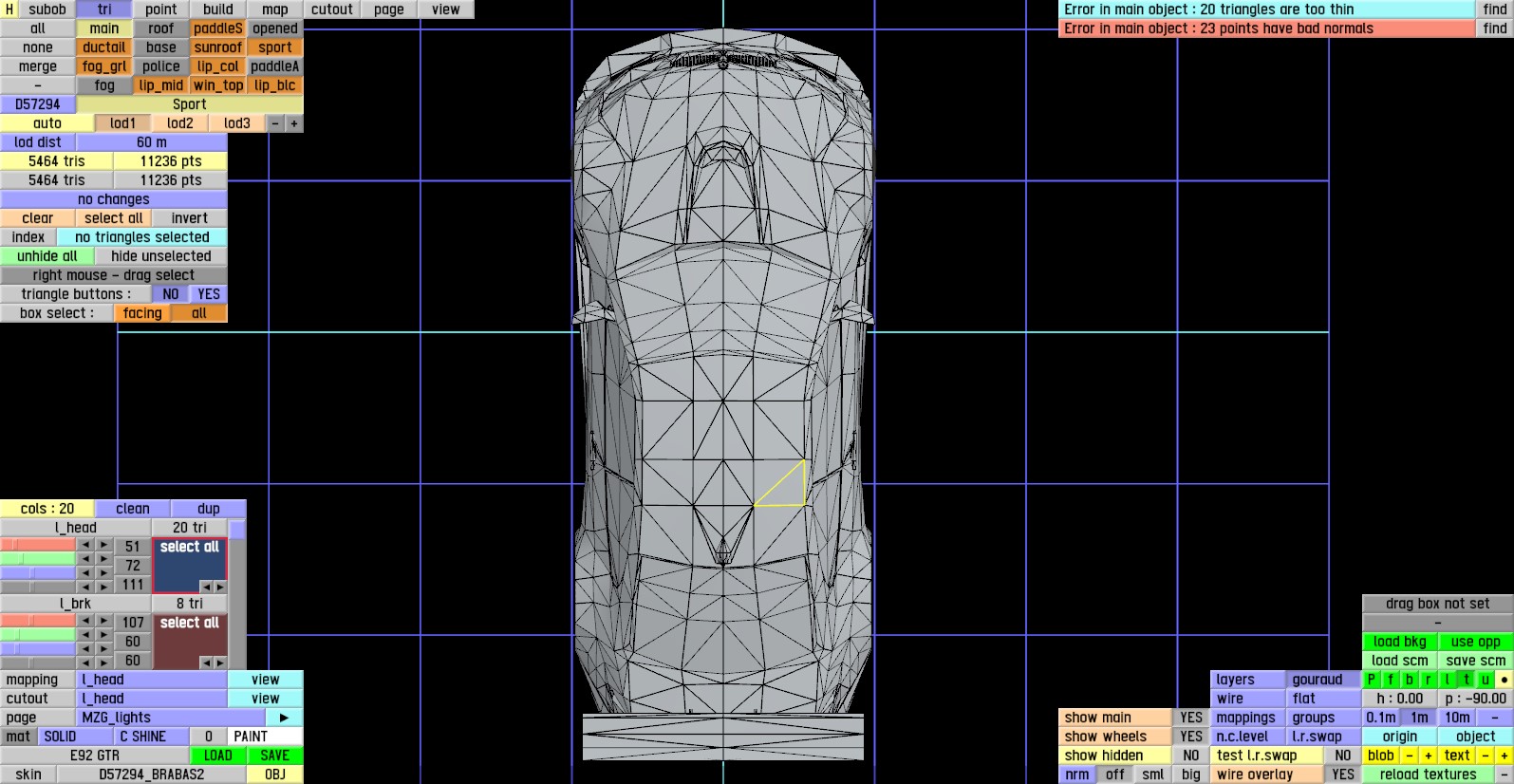Image resolution: width=1514 pixels, height=784 pixels.
Task: Click minus button beside 10m grid size
Action: pyautogui.click(x=1495, y=718)
